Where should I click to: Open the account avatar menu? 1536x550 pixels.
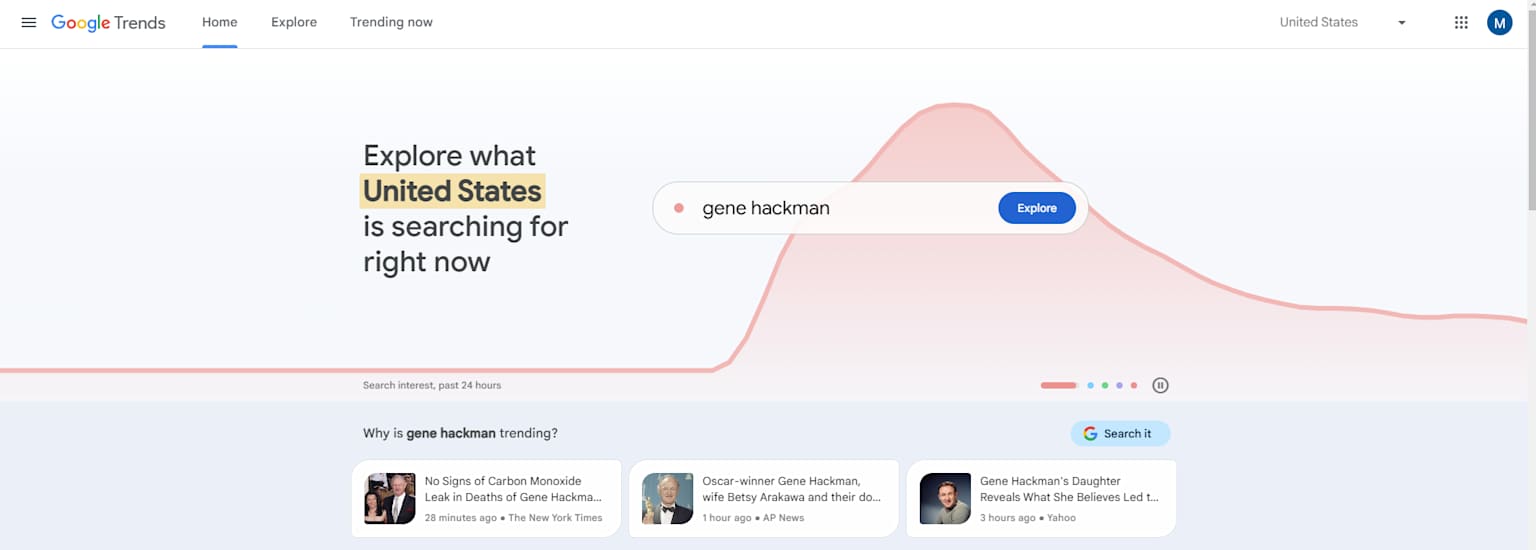point(1499,22)
